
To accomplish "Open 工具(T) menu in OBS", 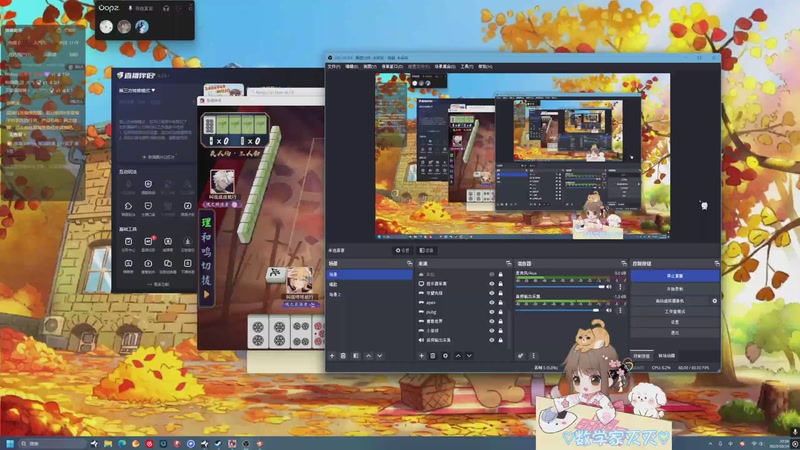I will click(467, 66).
